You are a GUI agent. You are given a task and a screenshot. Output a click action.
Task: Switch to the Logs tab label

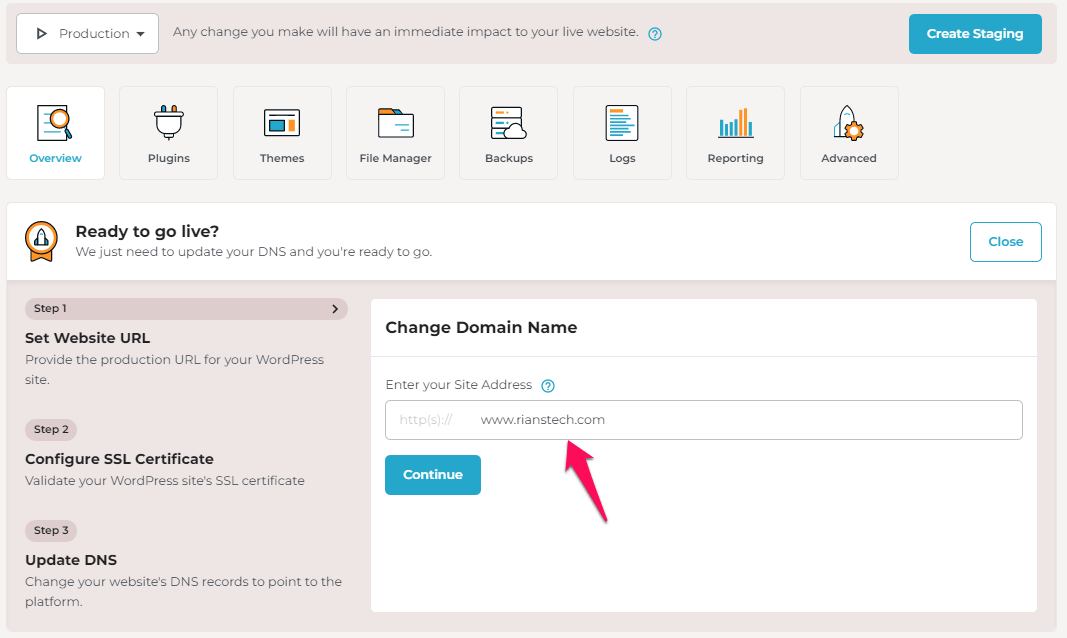pyautogui.click(x=622, y=158)
